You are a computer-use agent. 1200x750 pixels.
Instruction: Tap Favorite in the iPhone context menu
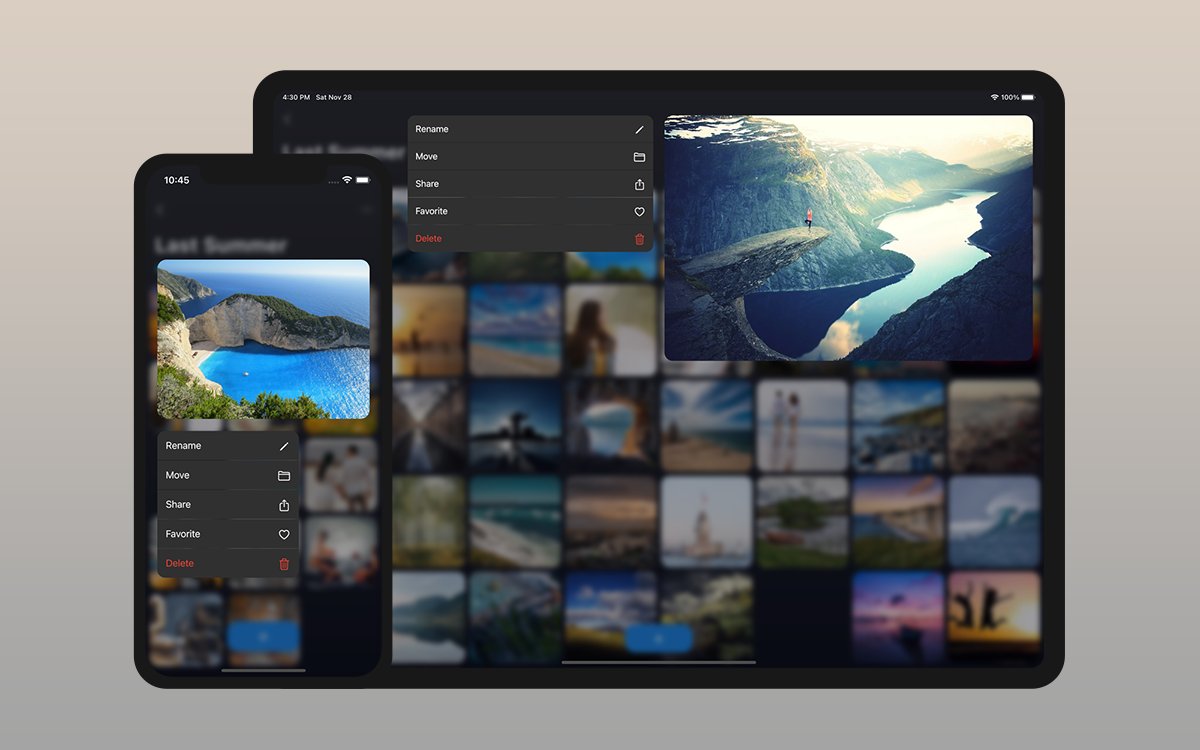coord(228,534)
